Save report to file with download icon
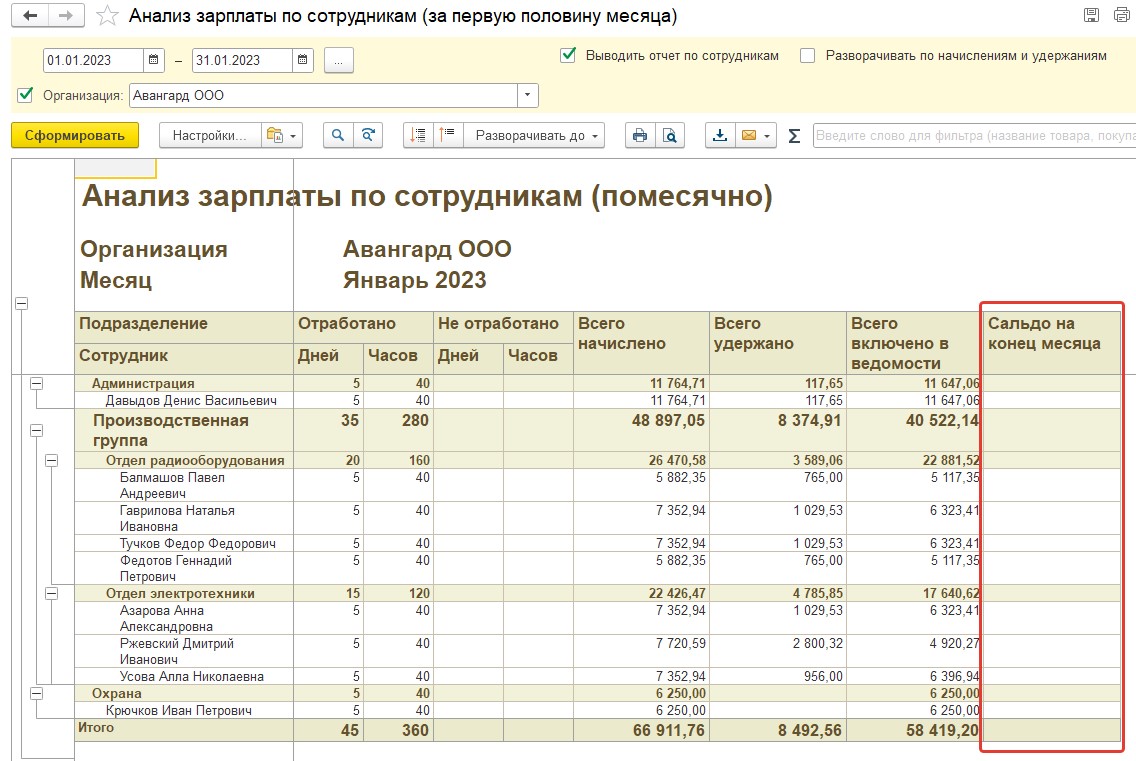The image size is (1136, 761). [x=720, y=136]
